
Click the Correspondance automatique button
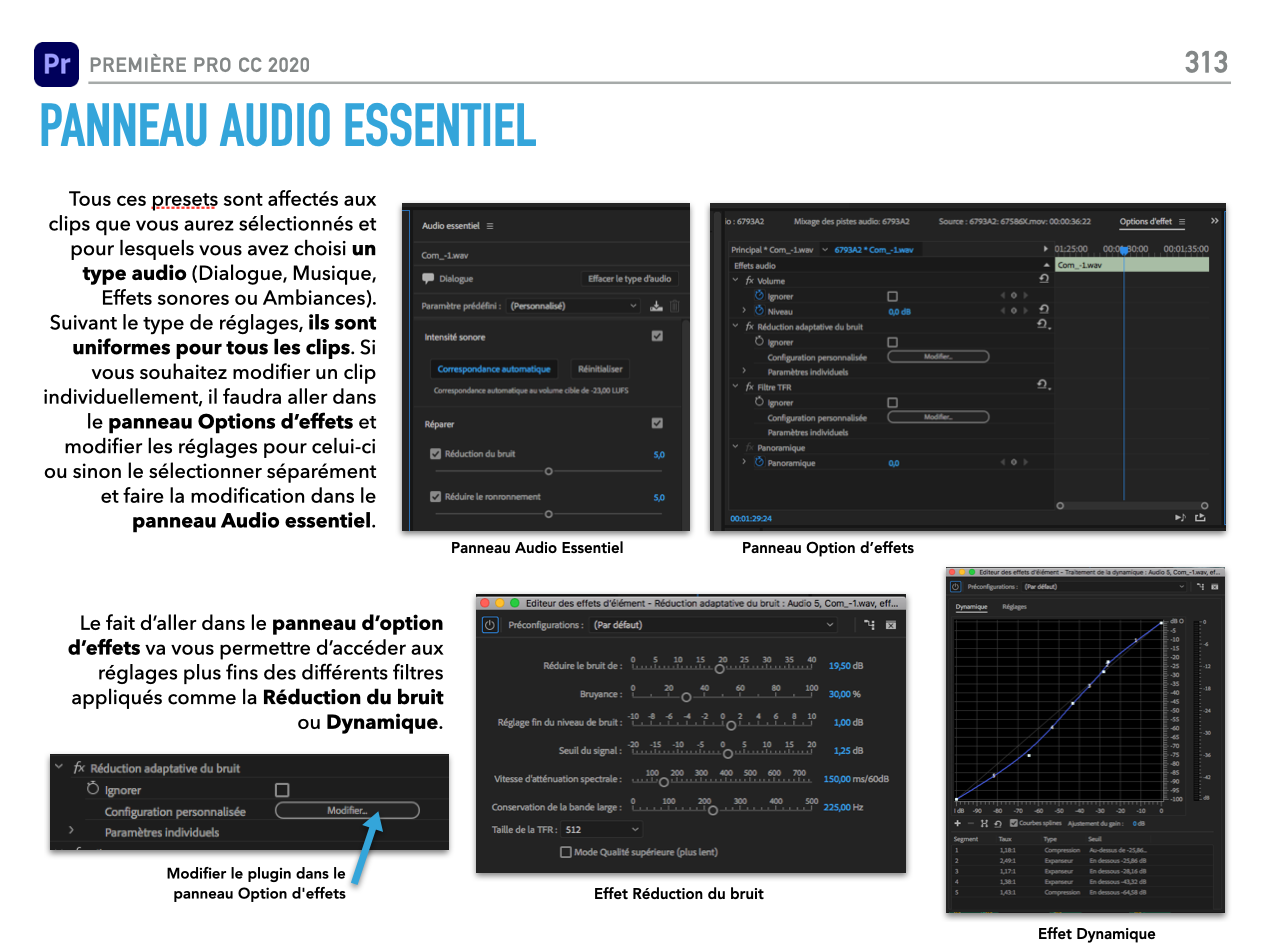[494, 369]
